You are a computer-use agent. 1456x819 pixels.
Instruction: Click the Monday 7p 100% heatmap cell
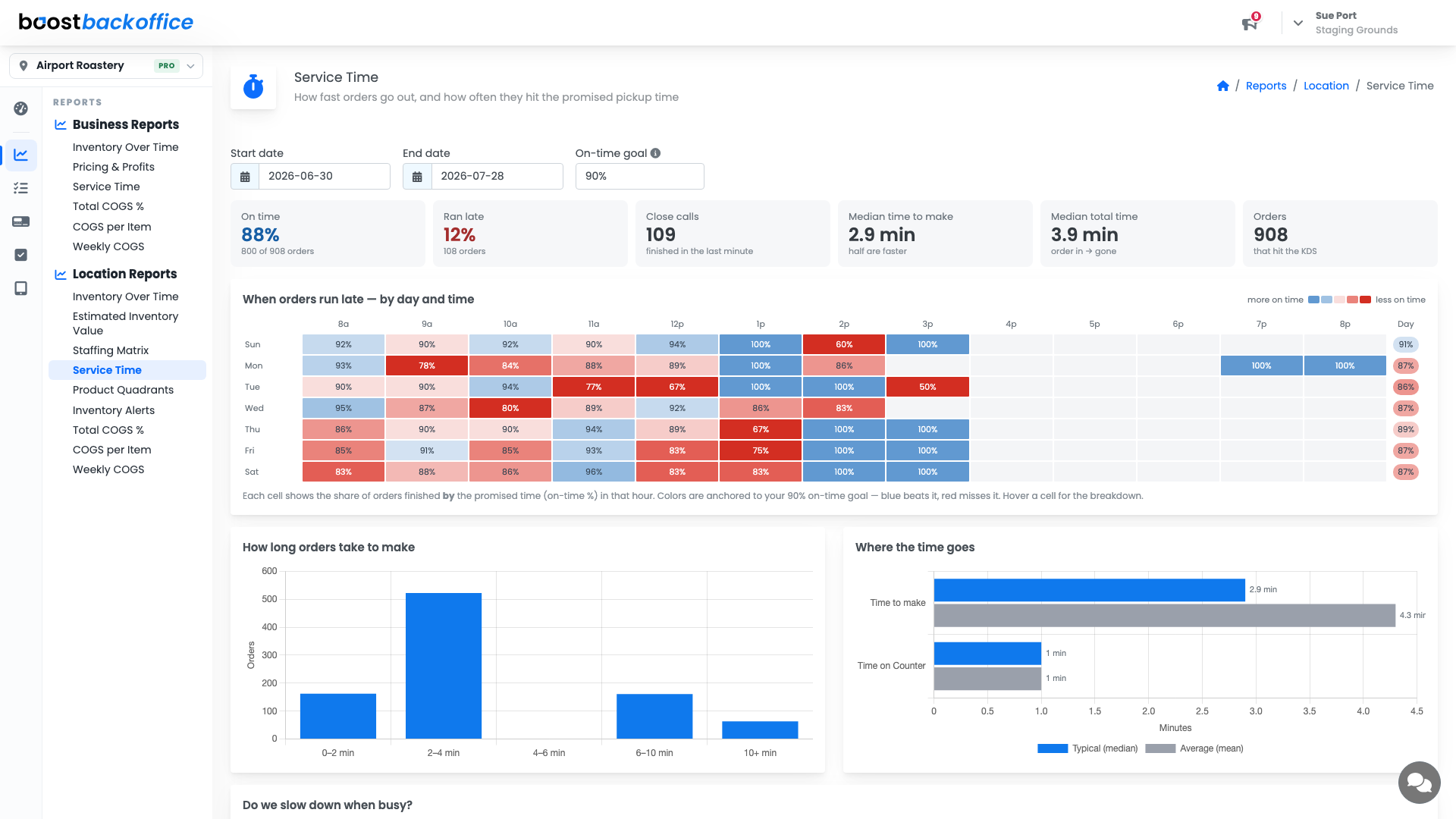pyautogui.click(x=1261, y=366)
